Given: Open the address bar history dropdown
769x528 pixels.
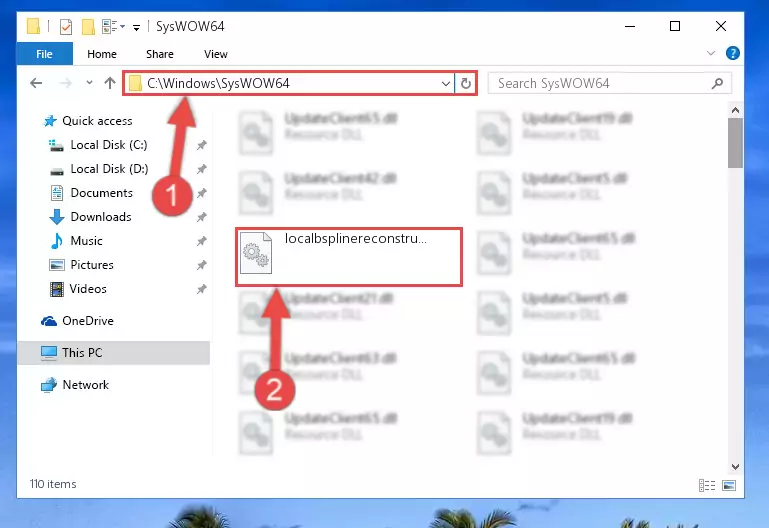Looking at the screenshot, I should (x=446, y=83).
